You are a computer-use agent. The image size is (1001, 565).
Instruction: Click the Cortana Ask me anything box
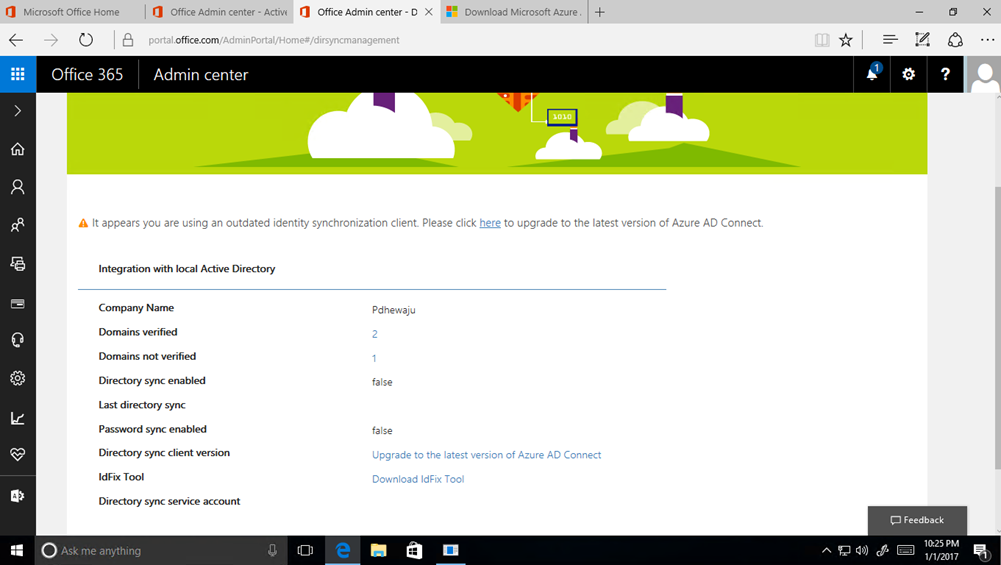click(x=160, y=550)
